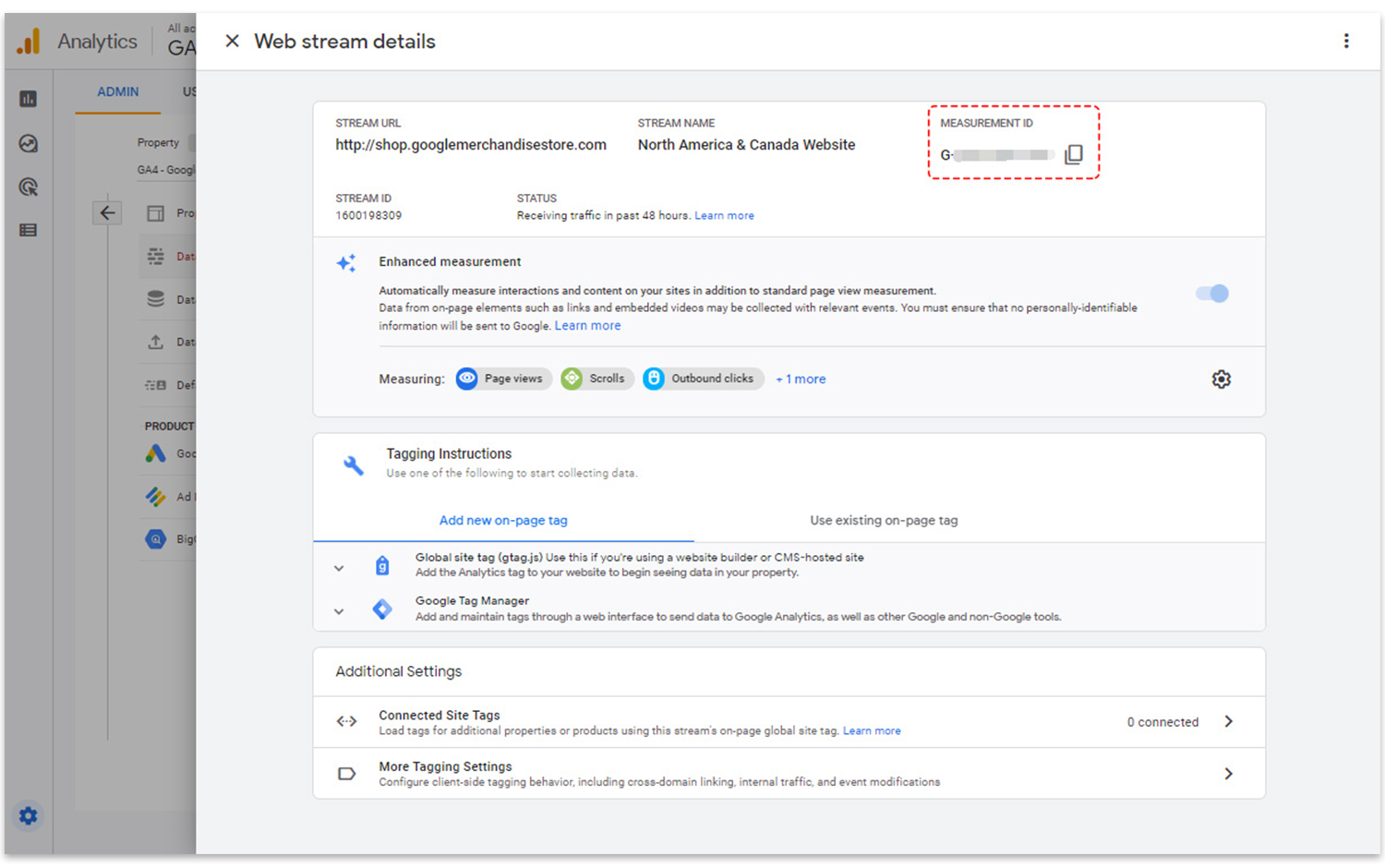Click the Google Tag Manager diamond icon
1385x868 pixels.
pos(382,609)
